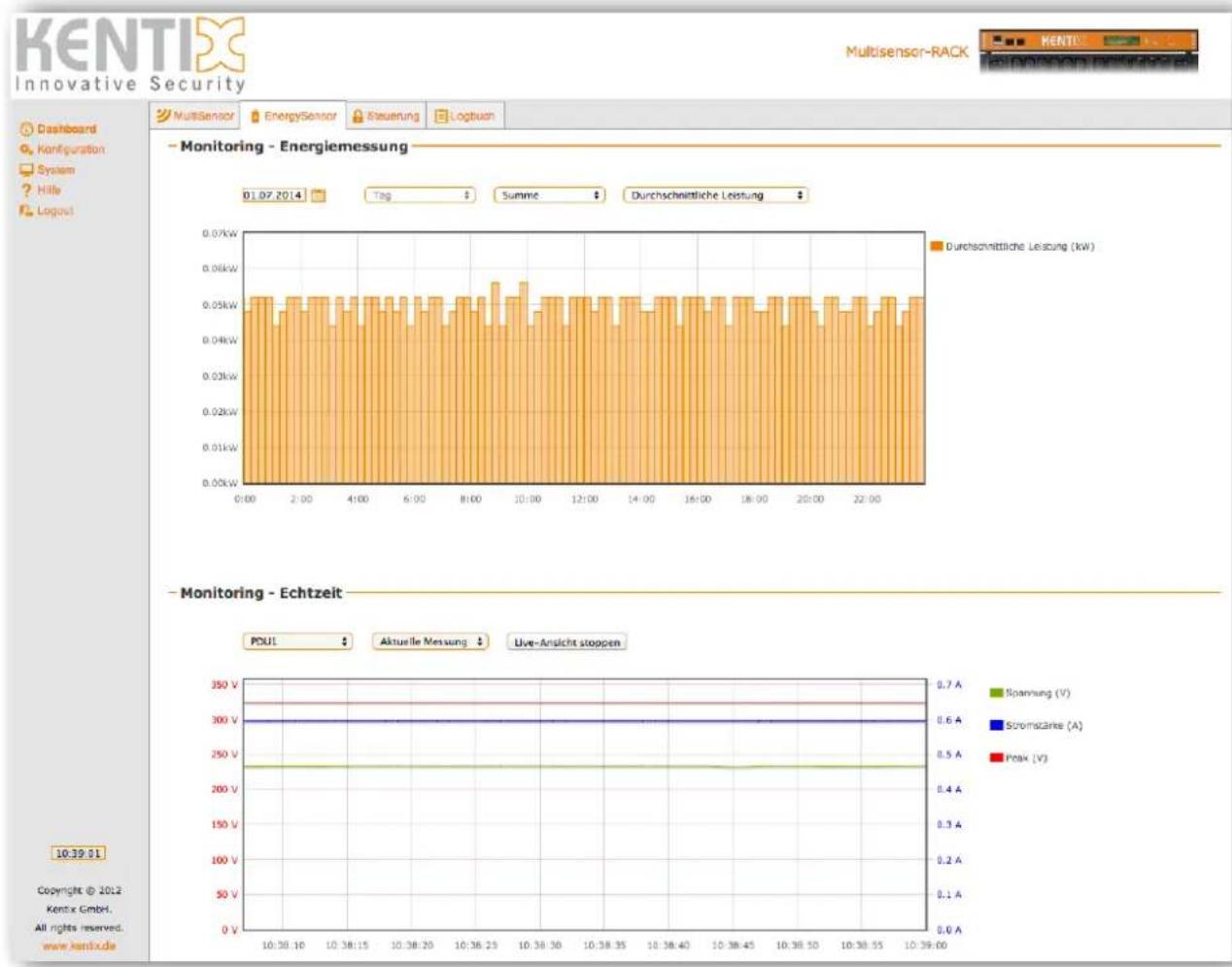
Task: Open the Durchschnittliche Leistung dropdown
Action: [x=715, y=195]
